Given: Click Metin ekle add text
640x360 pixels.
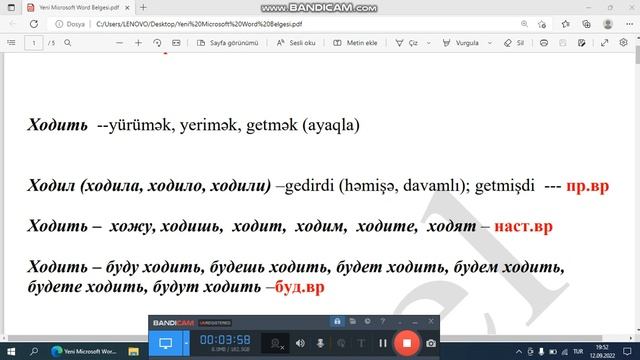Looking at the screenshot, I should (x=355, y=42).
